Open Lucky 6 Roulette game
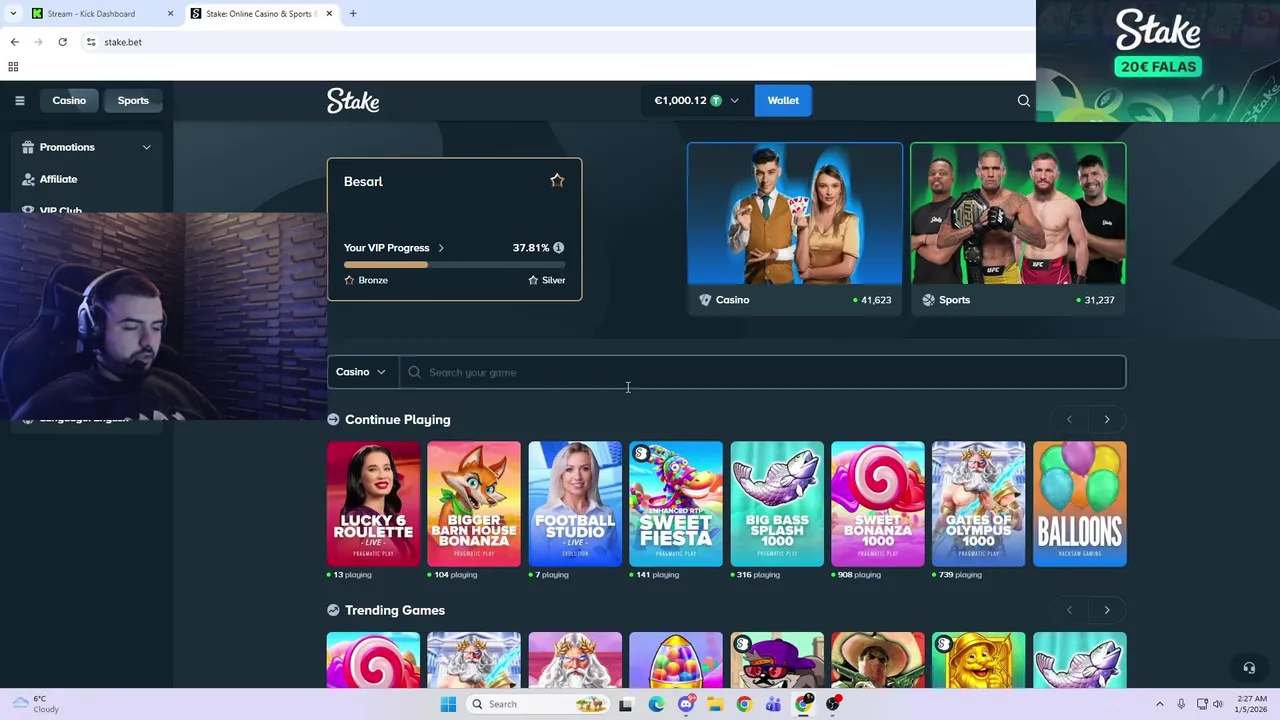 [373, 504]
